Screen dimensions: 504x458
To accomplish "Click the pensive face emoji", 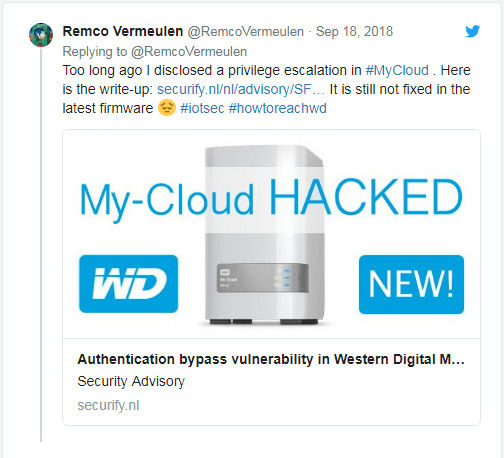I will 166,108.
